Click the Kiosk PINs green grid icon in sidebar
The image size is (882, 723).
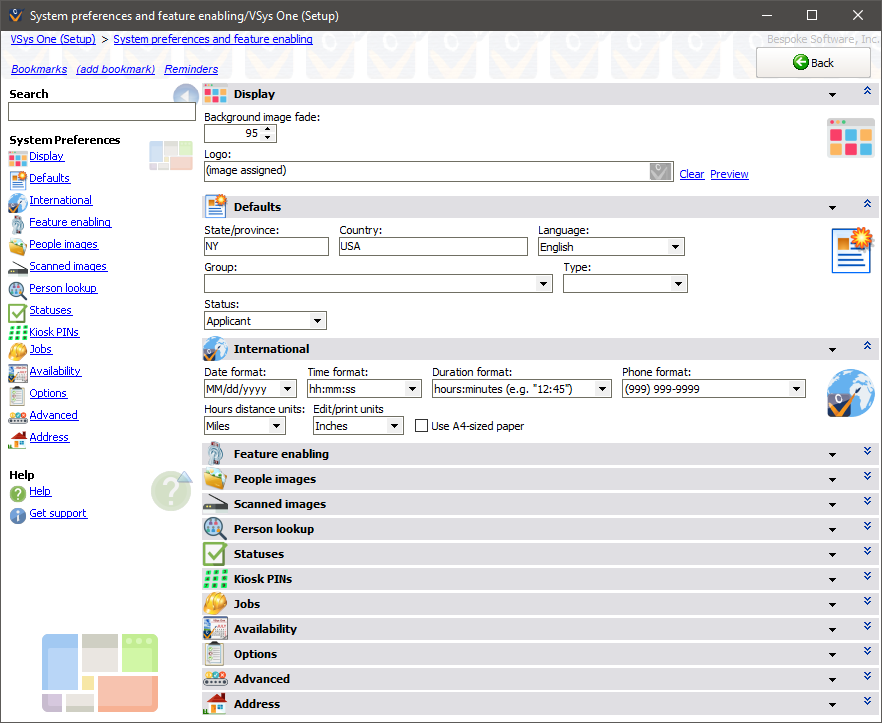pyautogui.click(x=18, y=332)
